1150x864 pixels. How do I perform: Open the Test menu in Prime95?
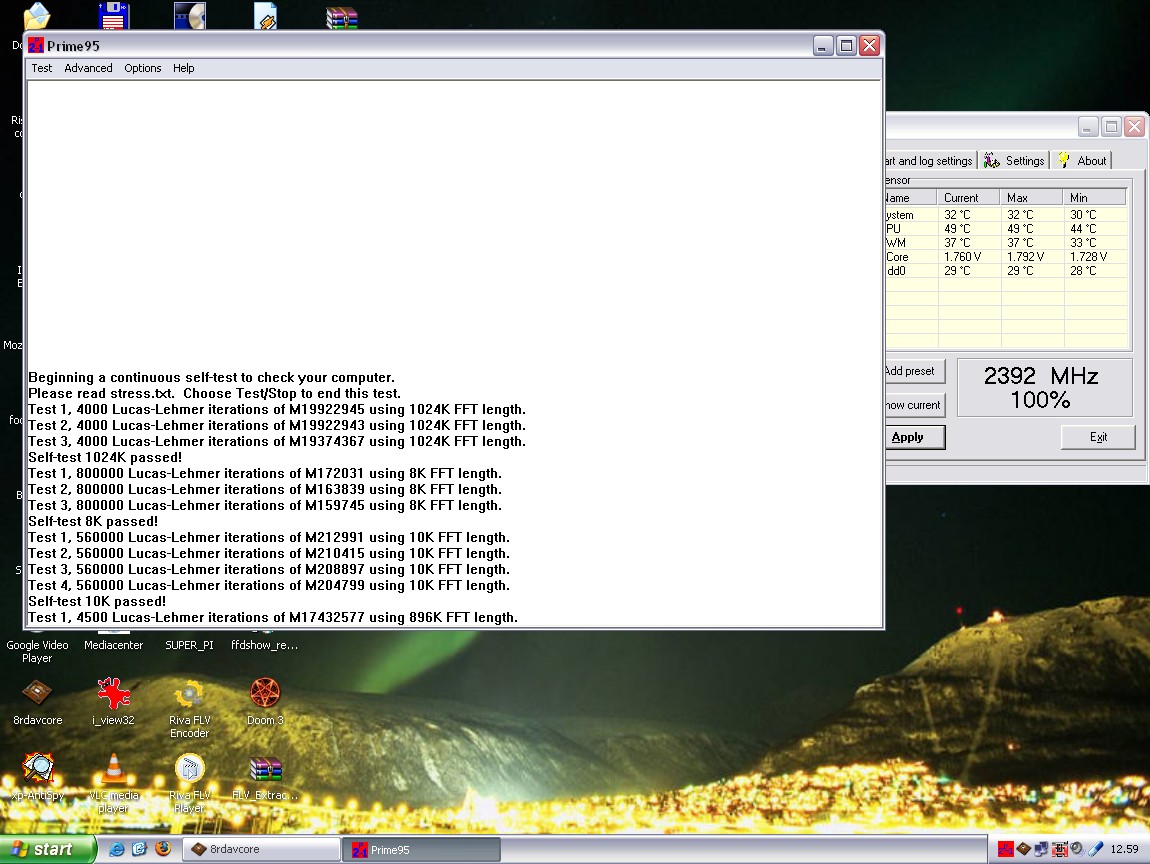coord(42,68)
